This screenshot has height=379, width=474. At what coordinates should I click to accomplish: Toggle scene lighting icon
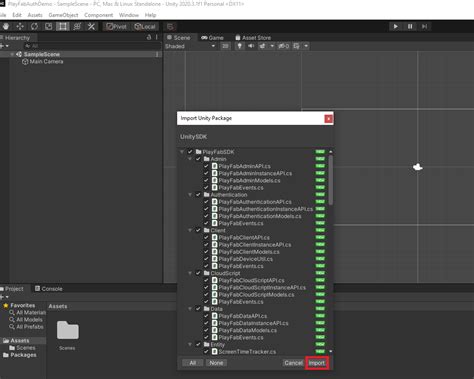pyautogui.click(x=240, y=46)
